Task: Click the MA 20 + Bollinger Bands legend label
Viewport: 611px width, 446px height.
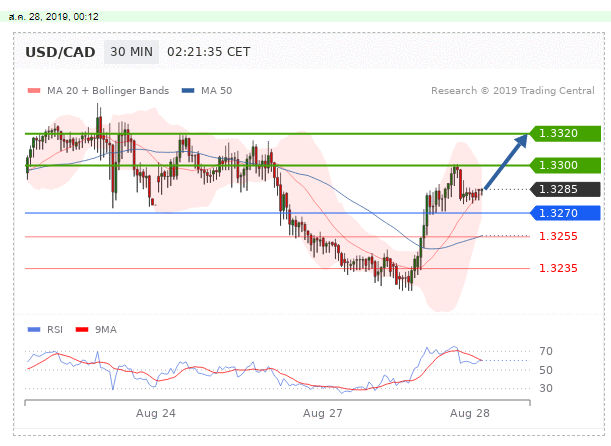Action: click(108, 91)
